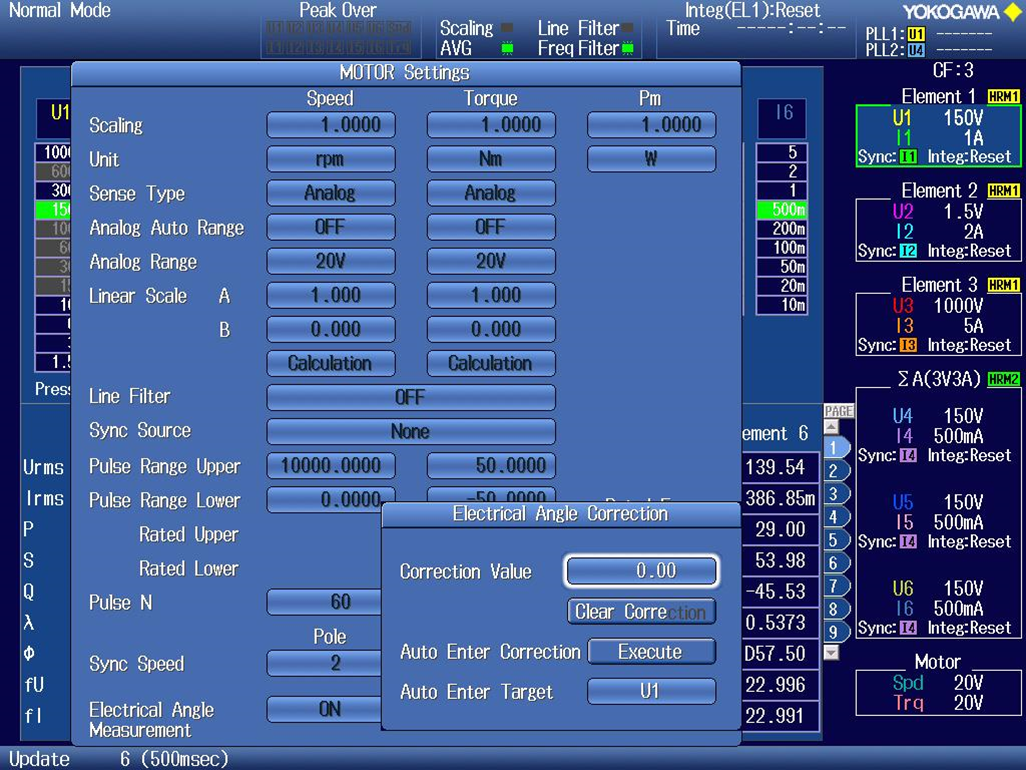
Task: Click the Clear Correction button
Action: pyautogui.click(x=641, y=612)
